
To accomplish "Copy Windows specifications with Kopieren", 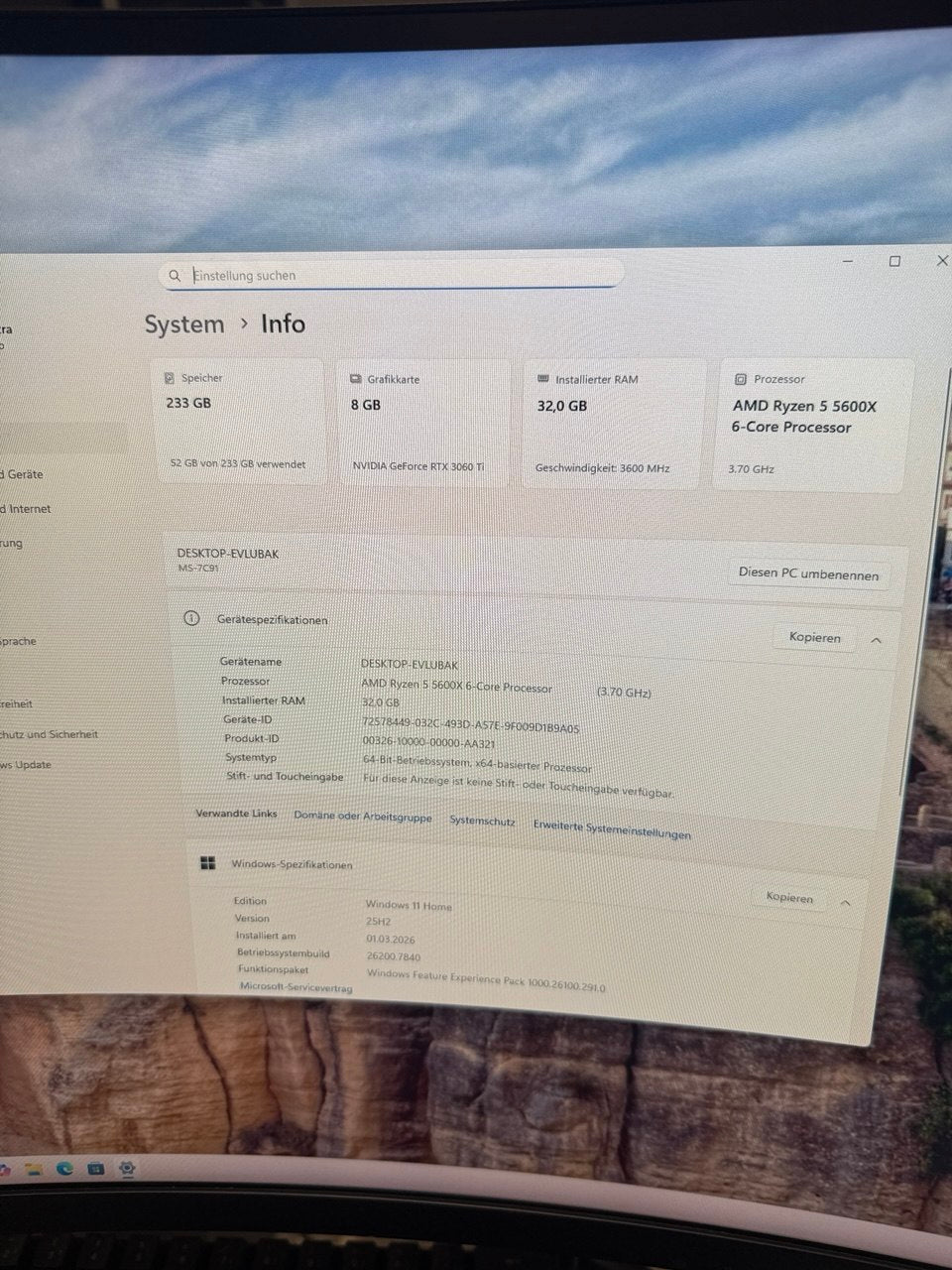I will click(x=788, y=897).
